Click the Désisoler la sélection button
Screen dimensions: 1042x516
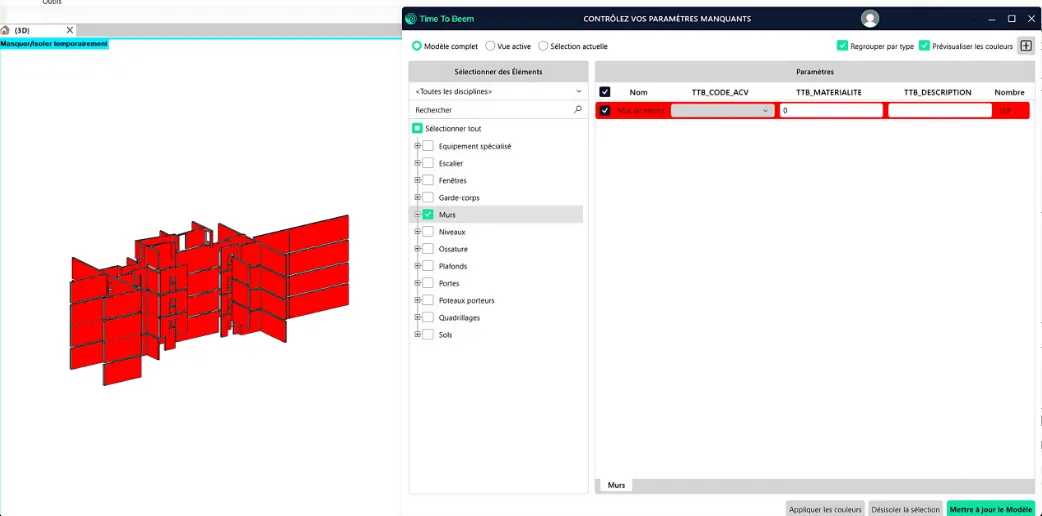coord(906,509)
